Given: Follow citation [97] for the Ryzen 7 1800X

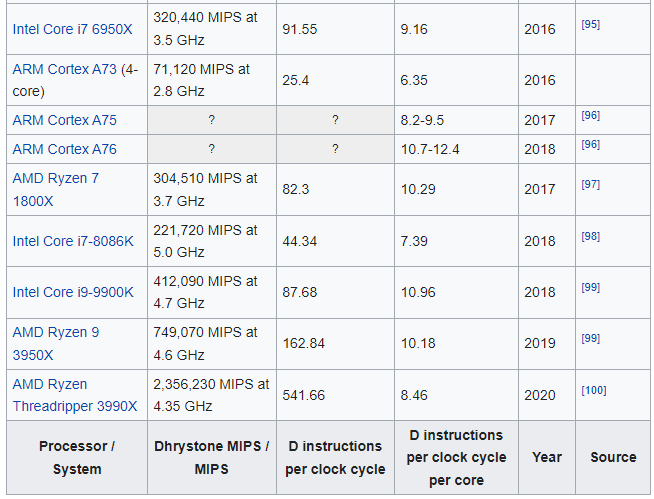Looking at the screenshot, I should coord(591,184).
